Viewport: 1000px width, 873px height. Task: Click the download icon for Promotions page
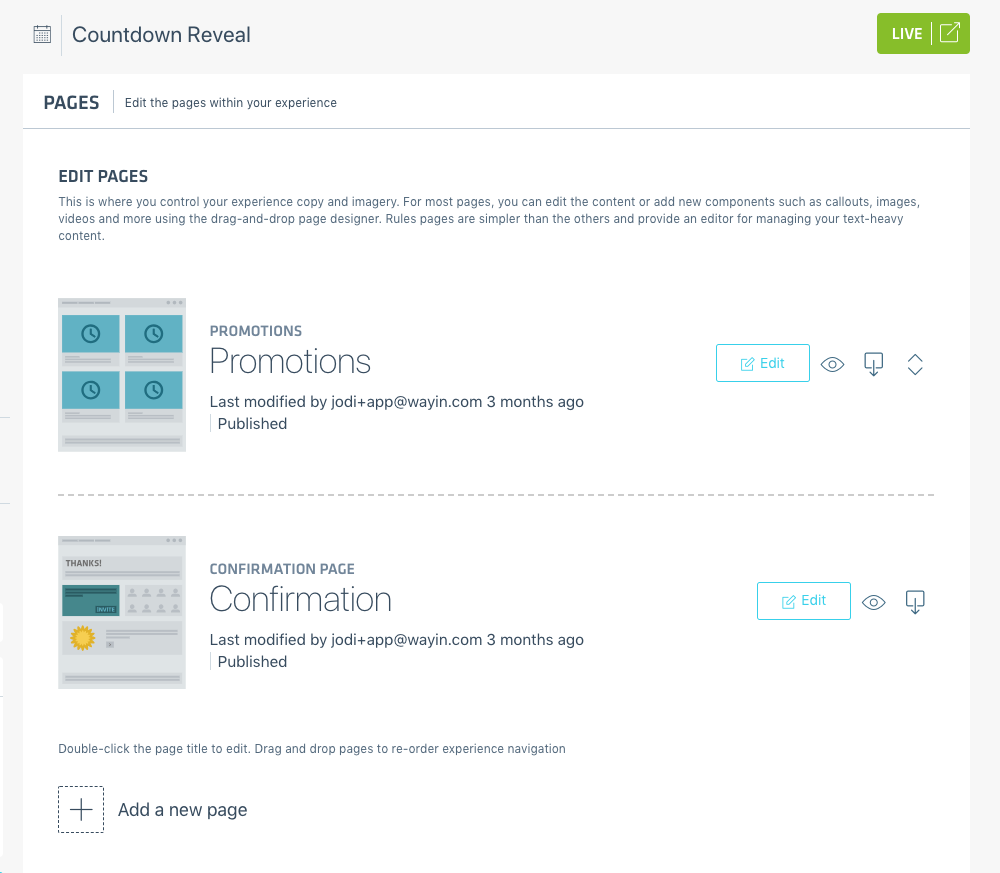(x=873, y=365)
